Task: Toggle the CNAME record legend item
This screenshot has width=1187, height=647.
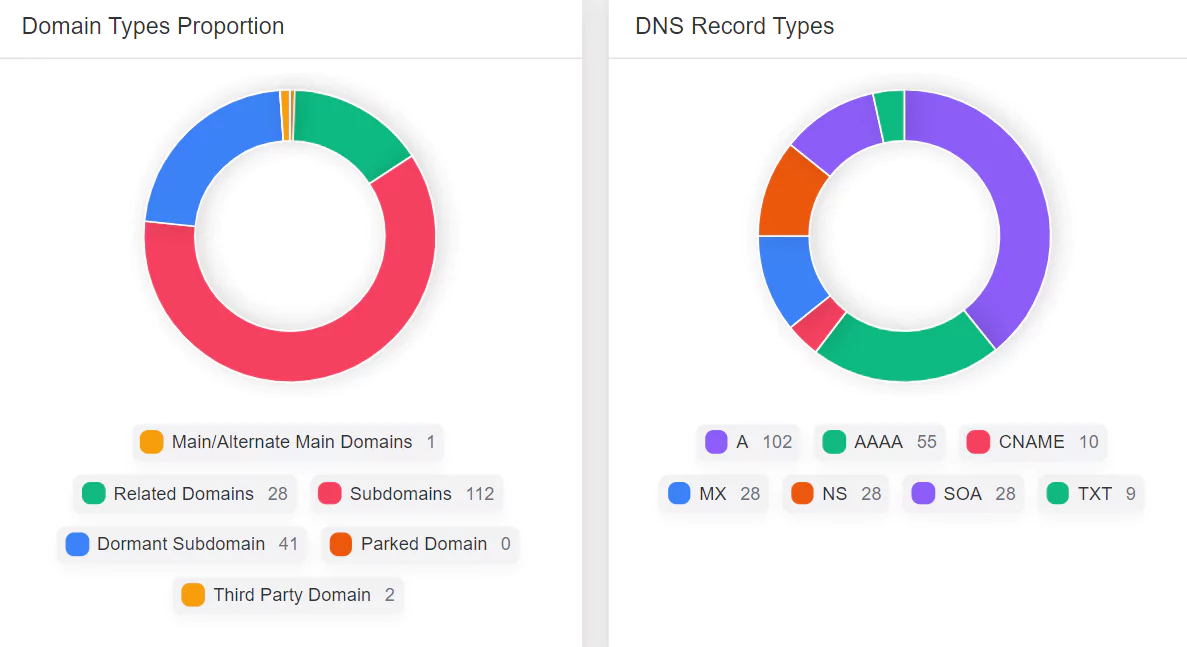Action: 1033,442
